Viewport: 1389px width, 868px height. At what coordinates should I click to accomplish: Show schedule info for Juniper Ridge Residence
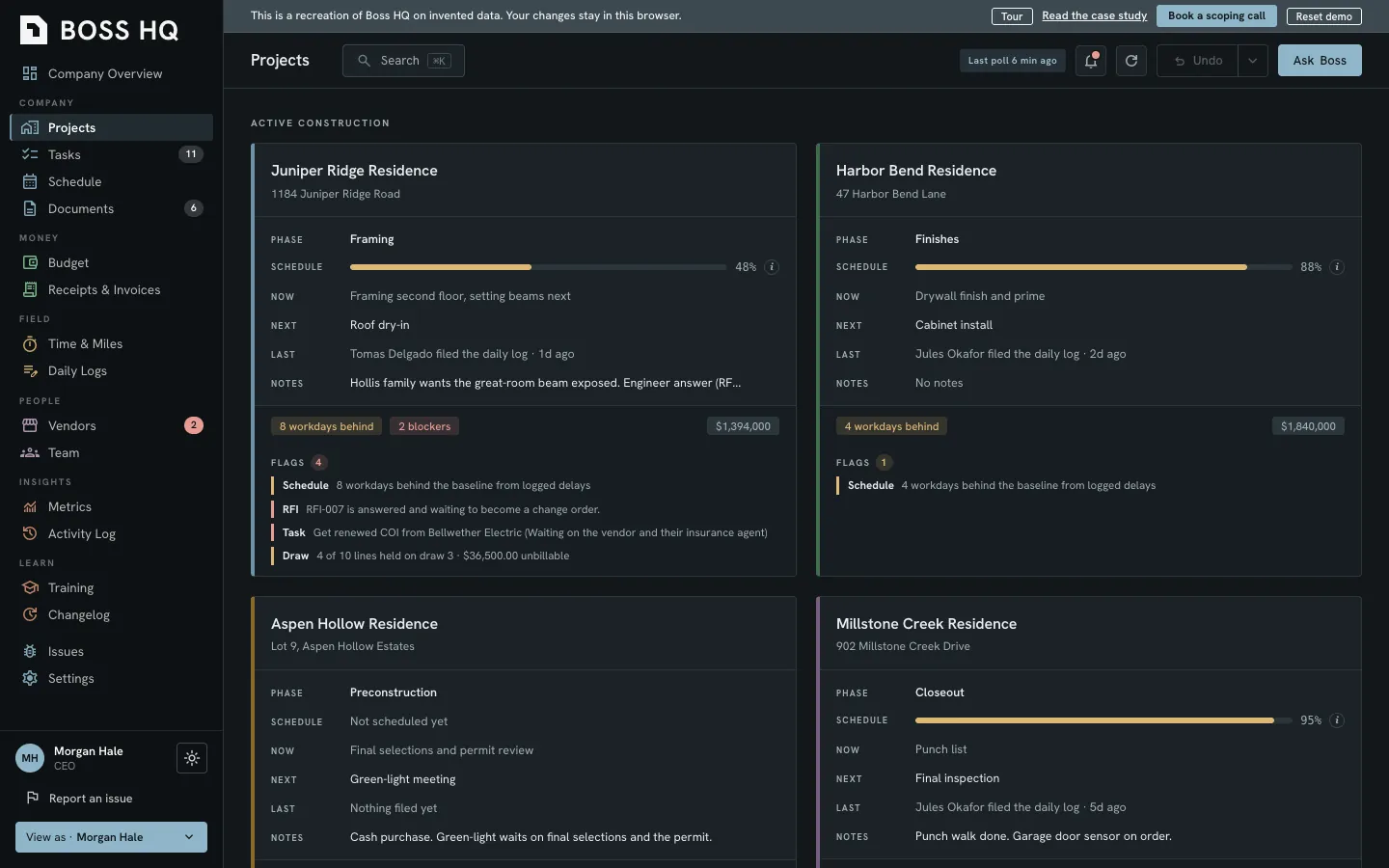click(x=772, y=267)
